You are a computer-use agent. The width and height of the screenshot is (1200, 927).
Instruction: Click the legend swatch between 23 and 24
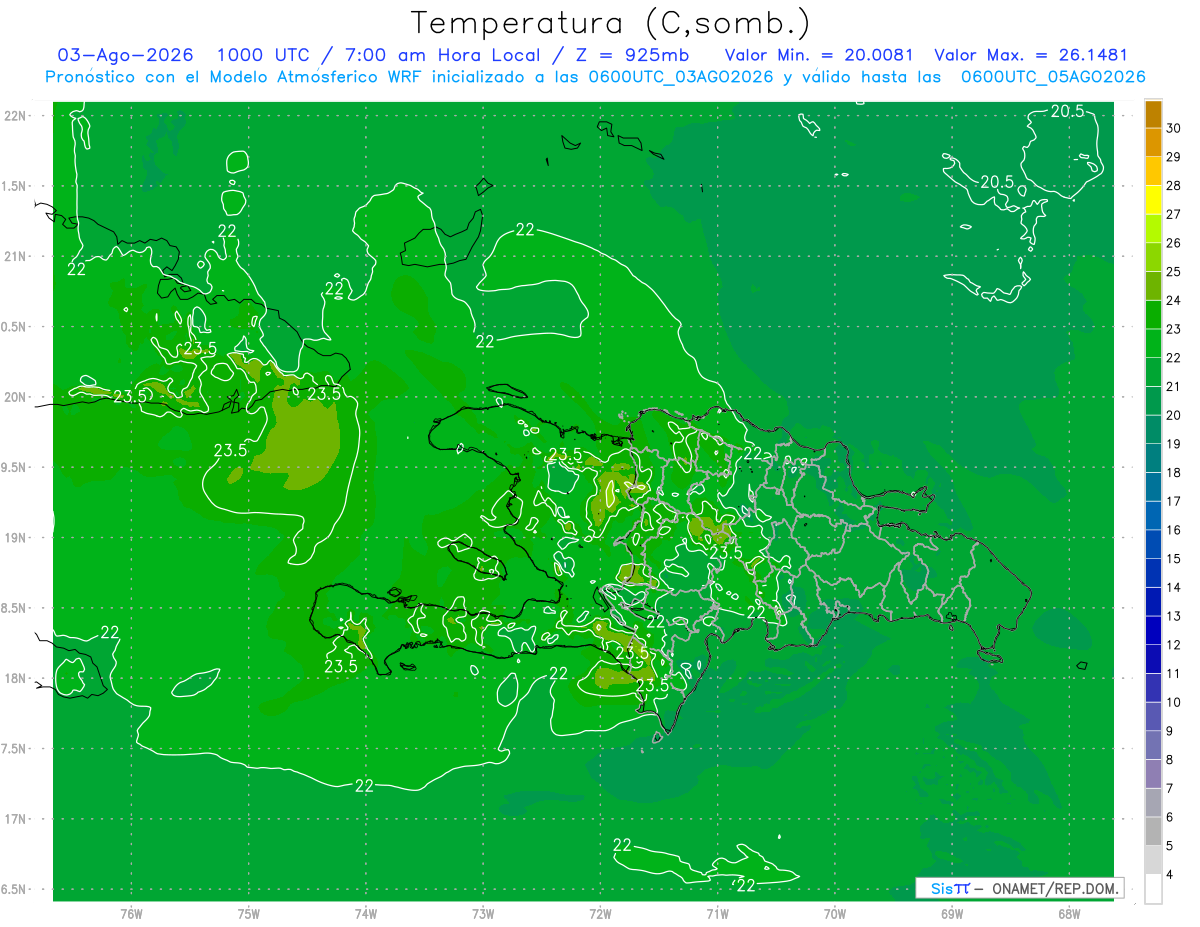1153,315
